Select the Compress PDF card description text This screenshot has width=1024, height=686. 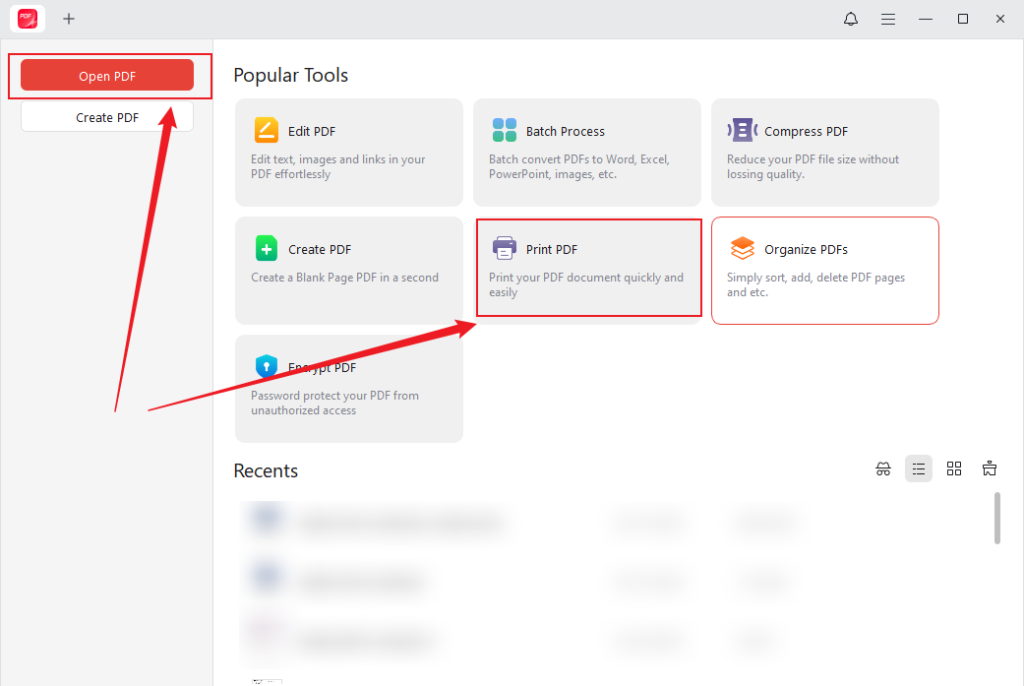[x=812, y=166]
